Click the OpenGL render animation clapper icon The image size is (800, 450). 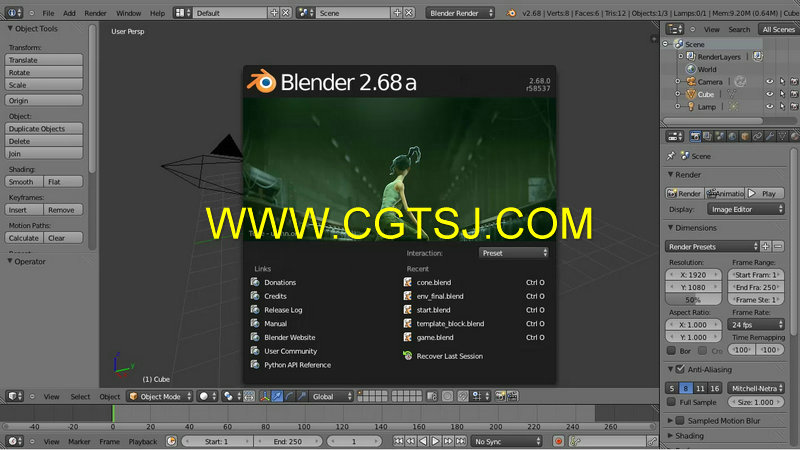coord(512,396)
